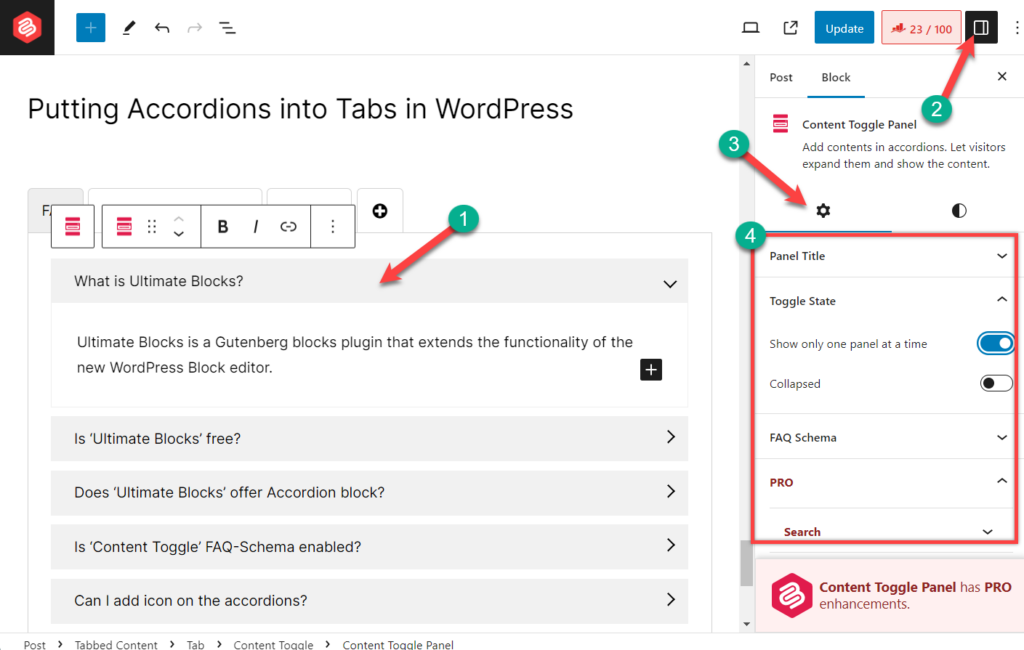Select the Tools icon in the top toolbar
The height and width of the screenshot is (650, 1024).
coord(128,27)
